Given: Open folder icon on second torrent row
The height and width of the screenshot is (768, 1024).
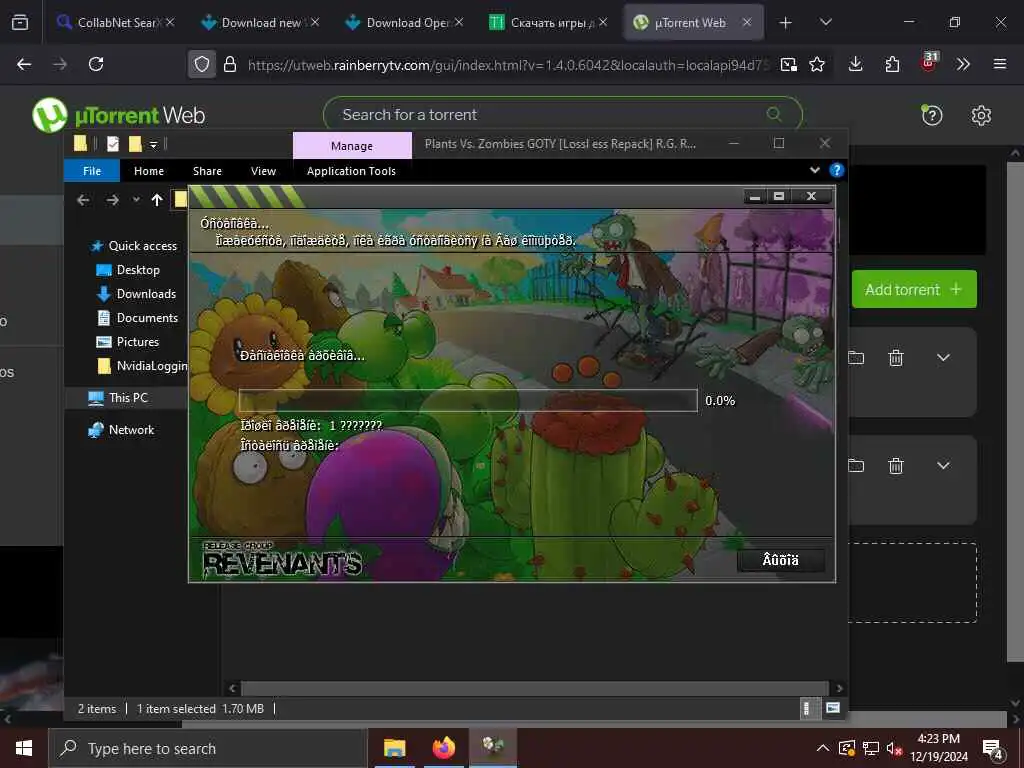Looking at the screenshot, I should point(856,466).
